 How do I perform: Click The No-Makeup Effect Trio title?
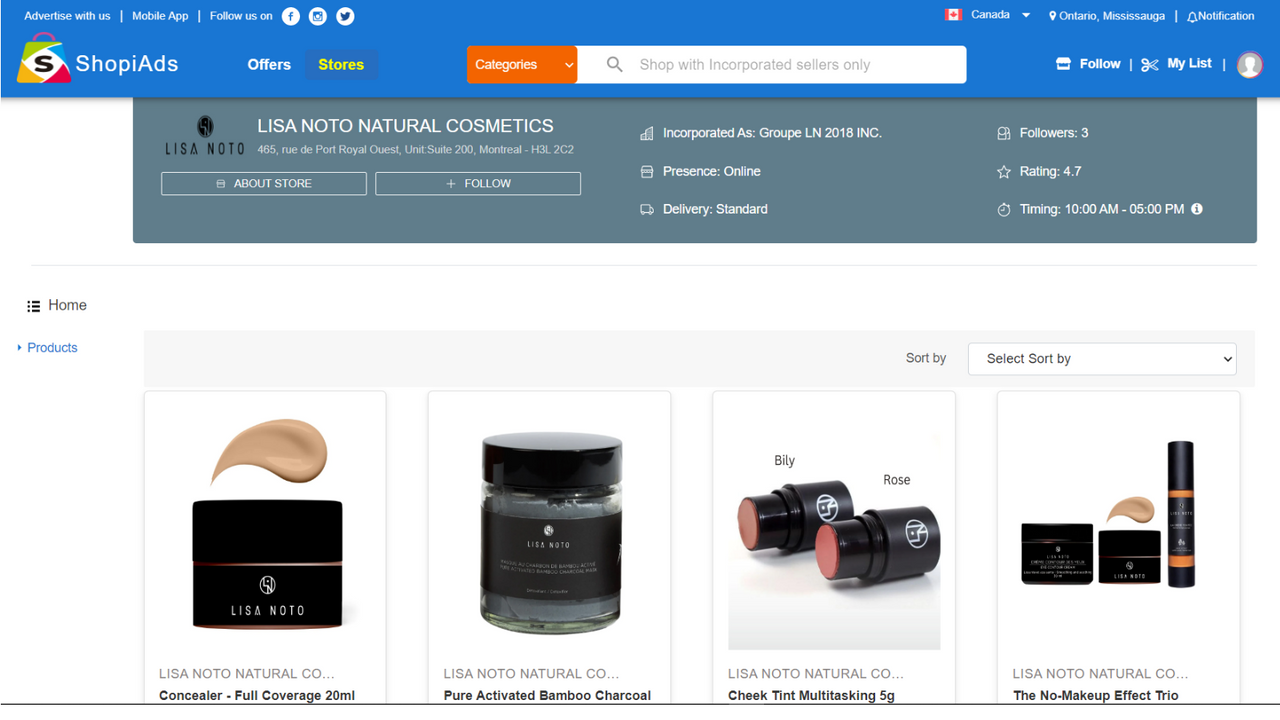tap(1096, 696)
